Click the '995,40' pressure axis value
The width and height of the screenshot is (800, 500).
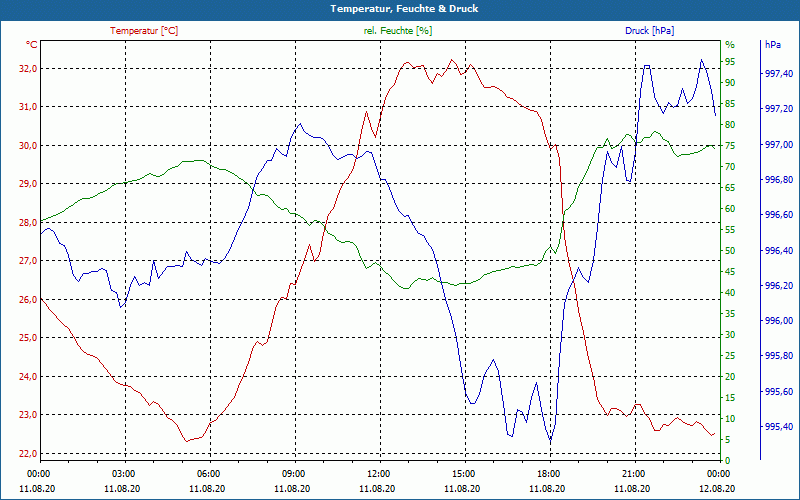click(779, 427)
